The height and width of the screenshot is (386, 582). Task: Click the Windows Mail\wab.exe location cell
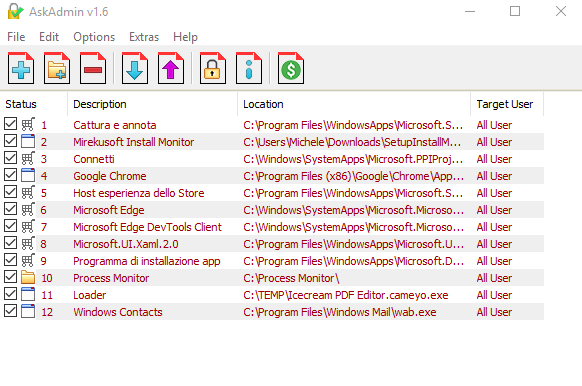[x=340, y=312]
